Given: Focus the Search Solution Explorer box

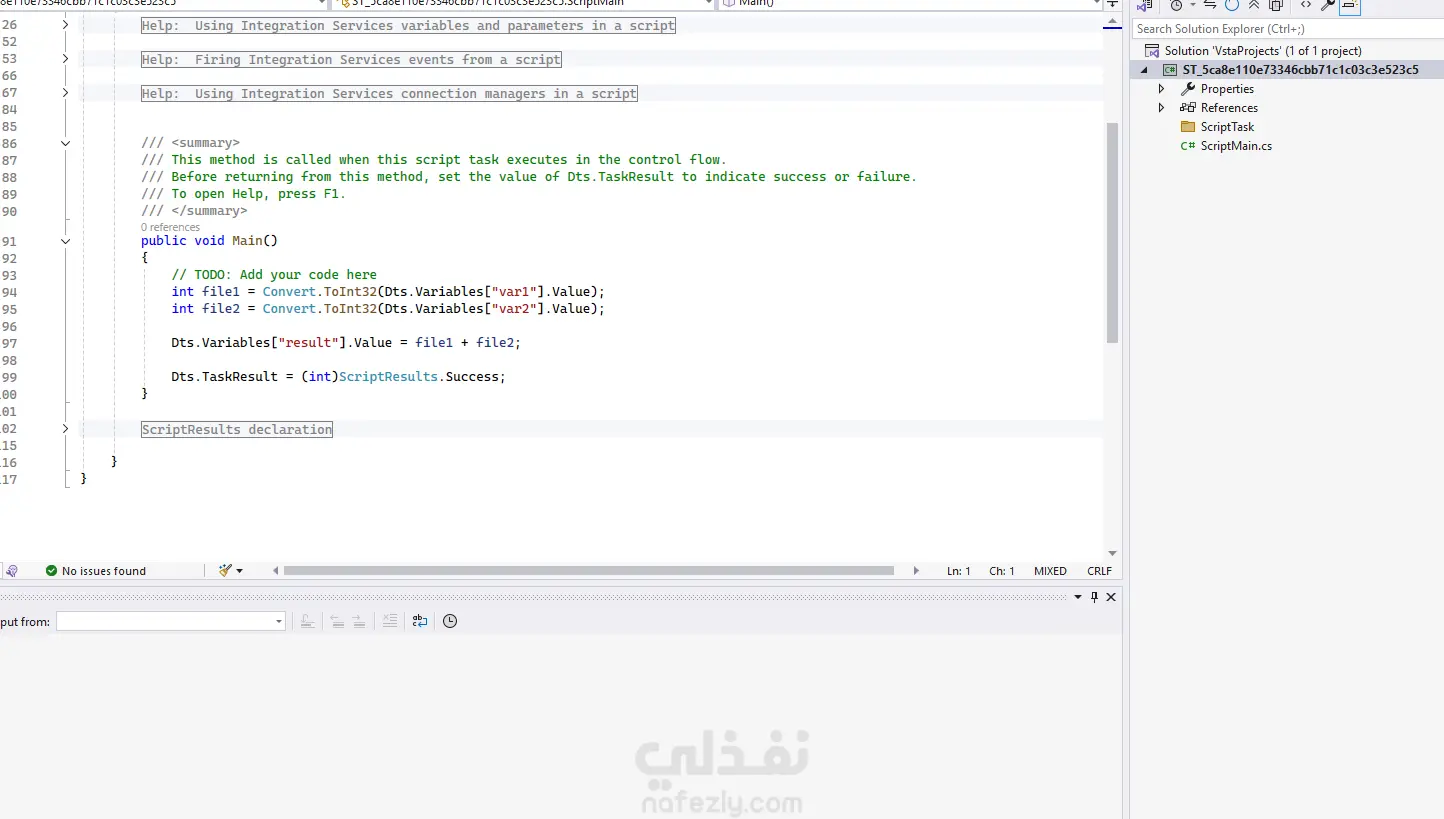Looking at the screenshot, I should tap(1288, 29).
